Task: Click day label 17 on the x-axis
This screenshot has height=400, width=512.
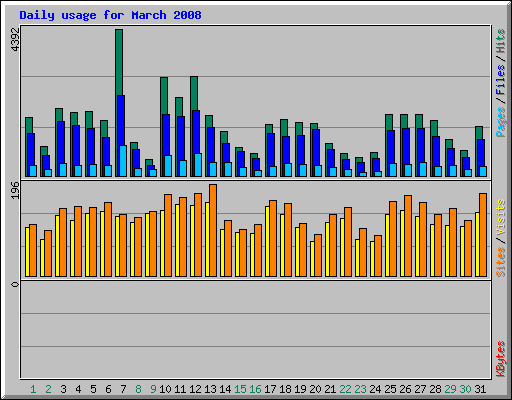Action: pyautogui.click(x=270, y=389)
